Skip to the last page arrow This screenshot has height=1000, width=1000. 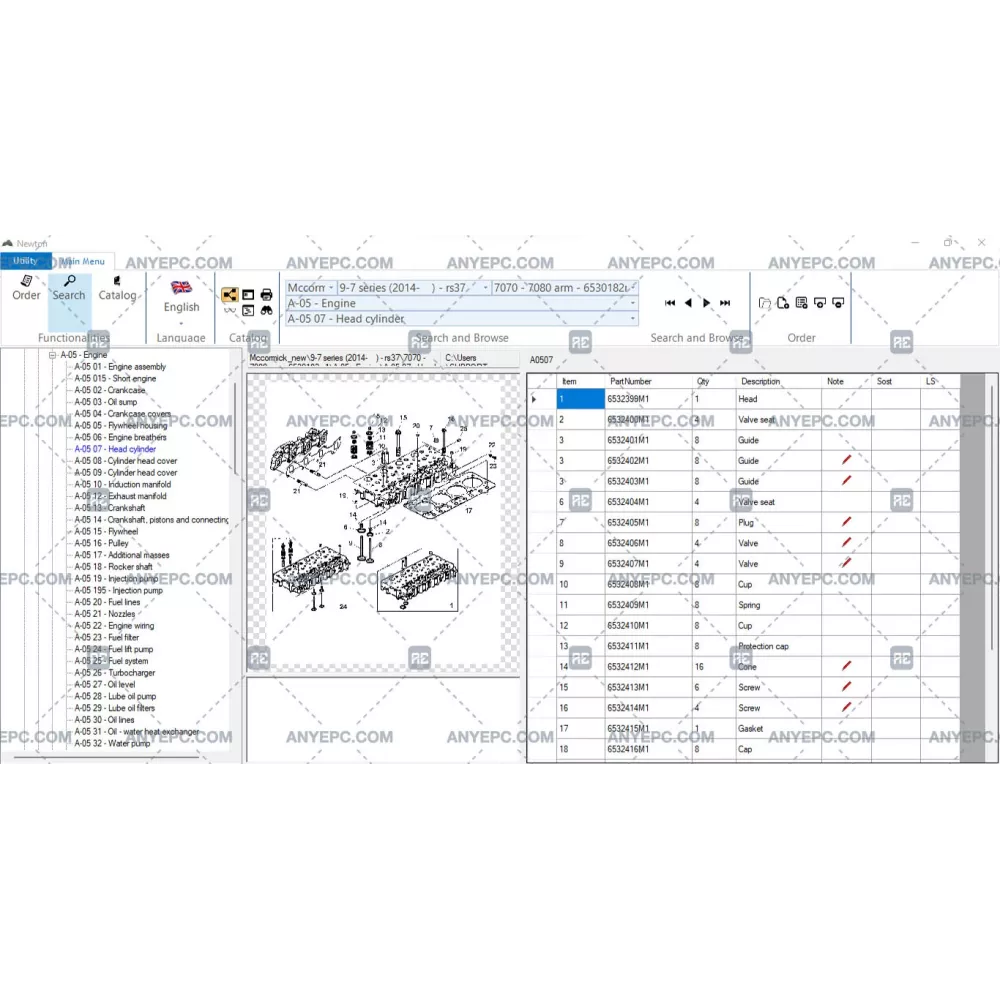(725, 303)
